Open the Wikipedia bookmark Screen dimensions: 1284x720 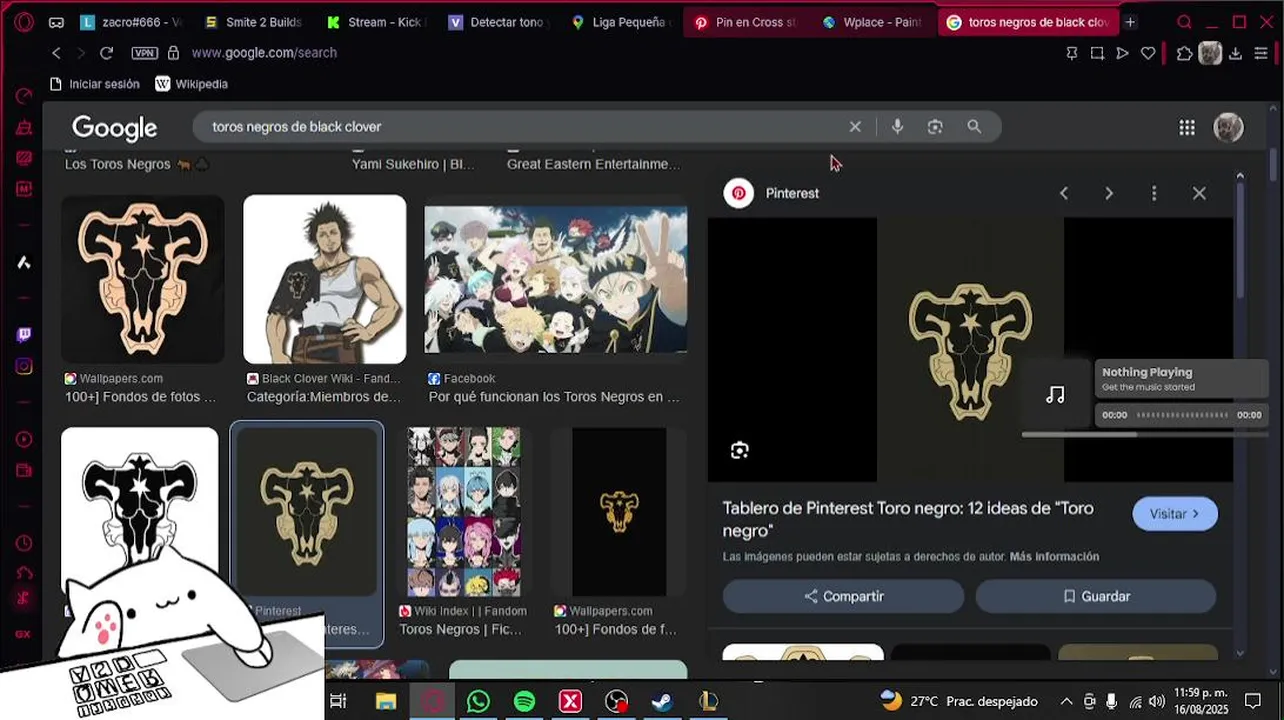click(x=192, y=84)
